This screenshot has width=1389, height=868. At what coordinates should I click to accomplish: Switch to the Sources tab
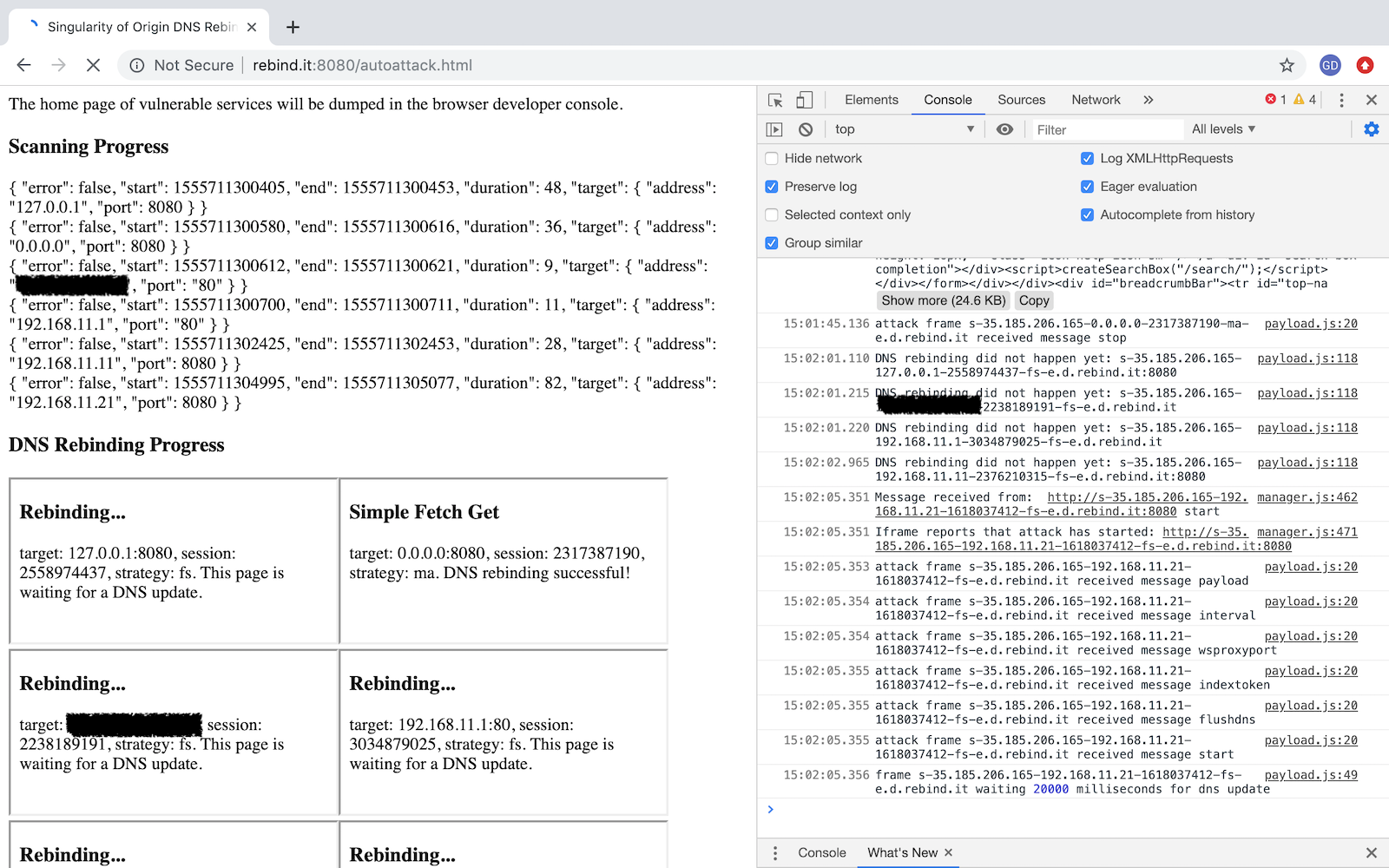pyautogui.click(x=1021, y=99)
